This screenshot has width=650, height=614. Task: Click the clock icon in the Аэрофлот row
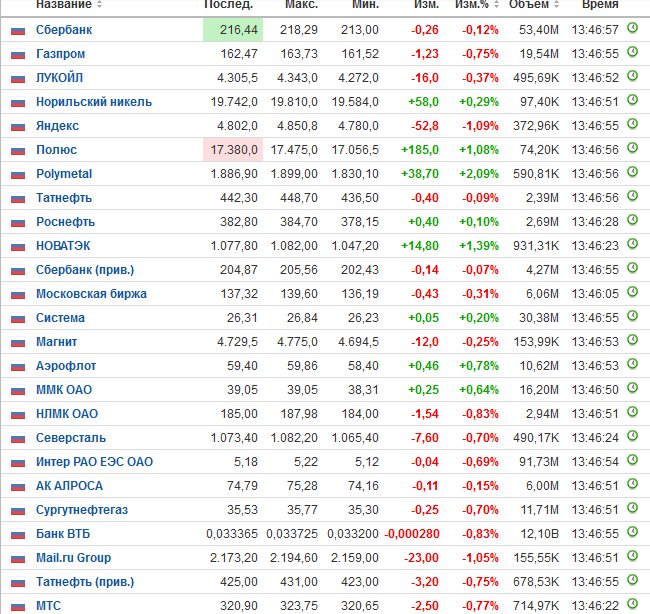[x=632, y=364]
